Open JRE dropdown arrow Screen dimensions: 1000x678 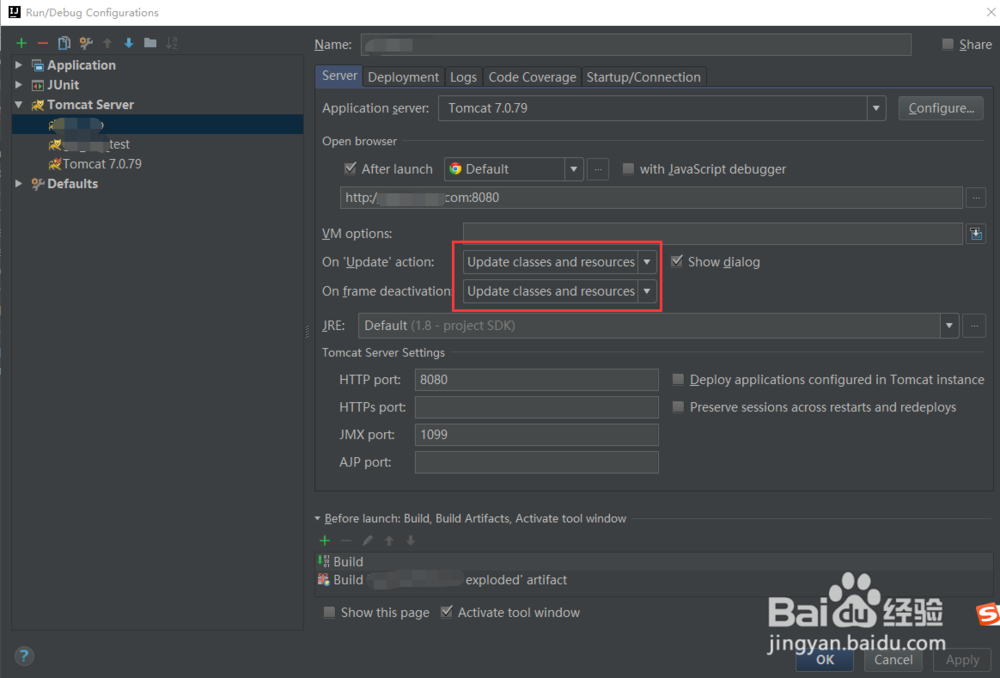tap(949, 326)
